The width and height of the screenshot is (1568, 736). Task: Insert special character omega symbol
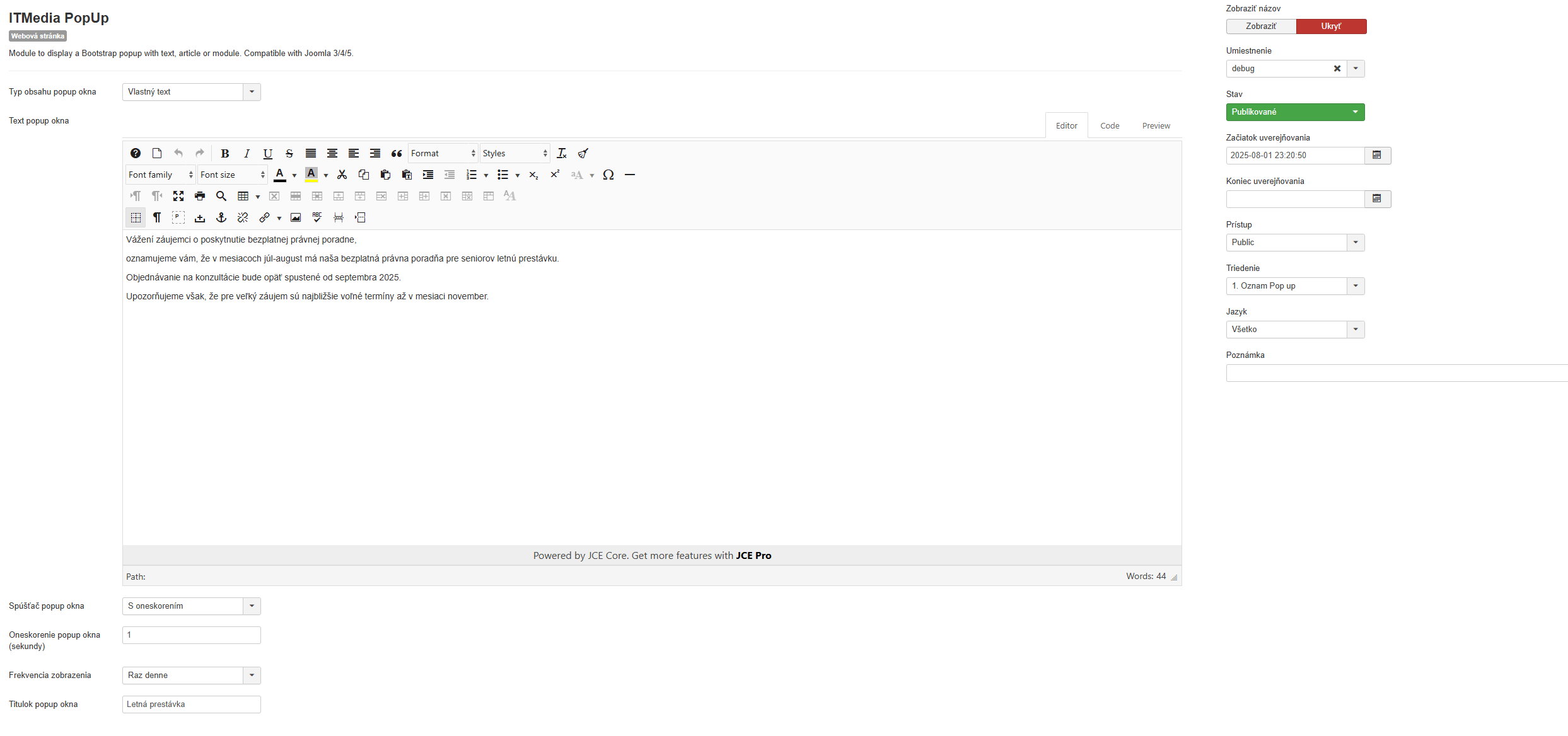[608, 175]
